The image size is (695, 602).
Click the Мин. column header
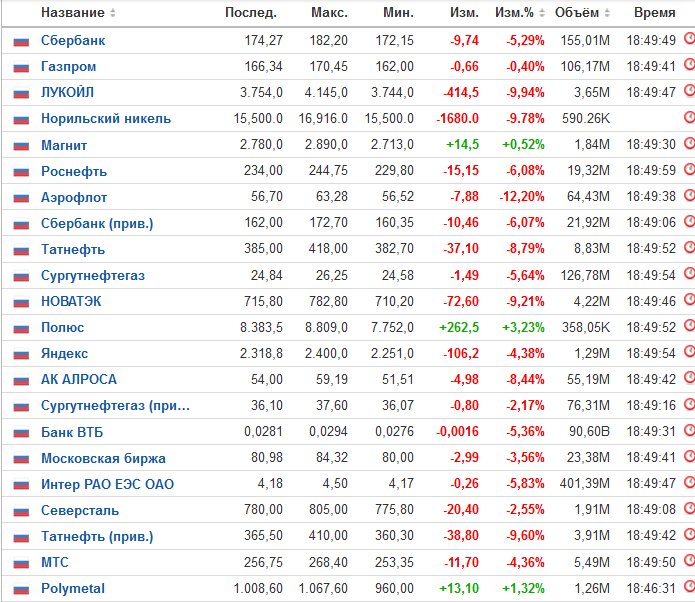(398, 12)
